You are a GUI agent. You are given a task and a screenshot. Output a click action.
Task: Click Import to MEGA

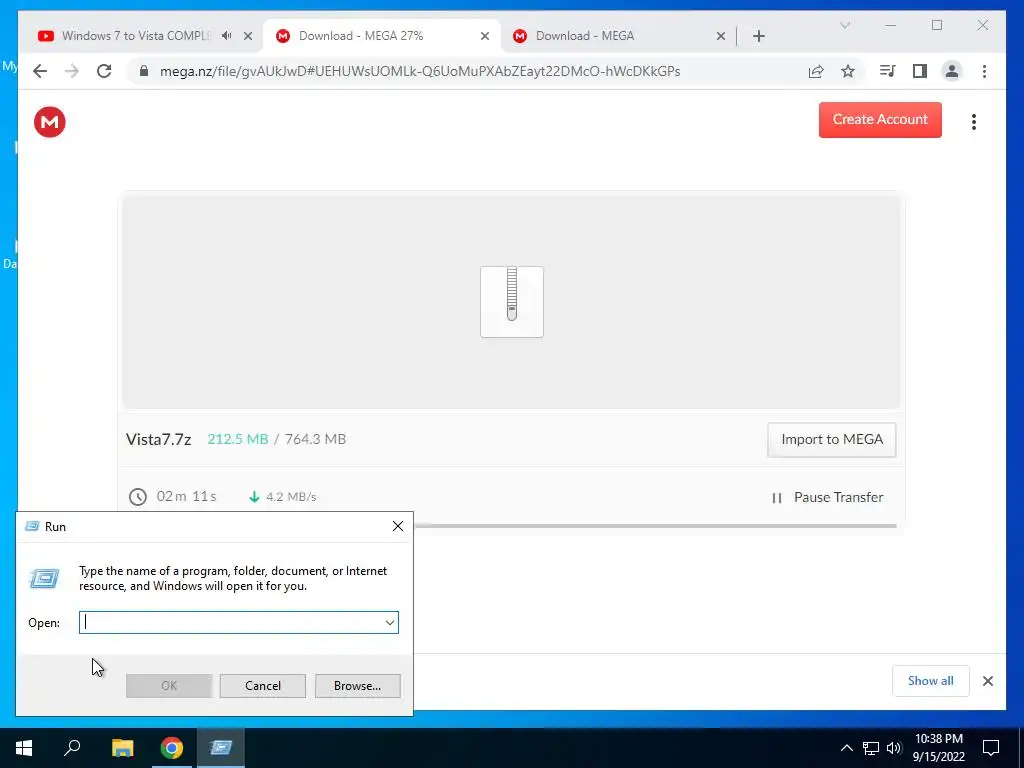pos(832,440)
